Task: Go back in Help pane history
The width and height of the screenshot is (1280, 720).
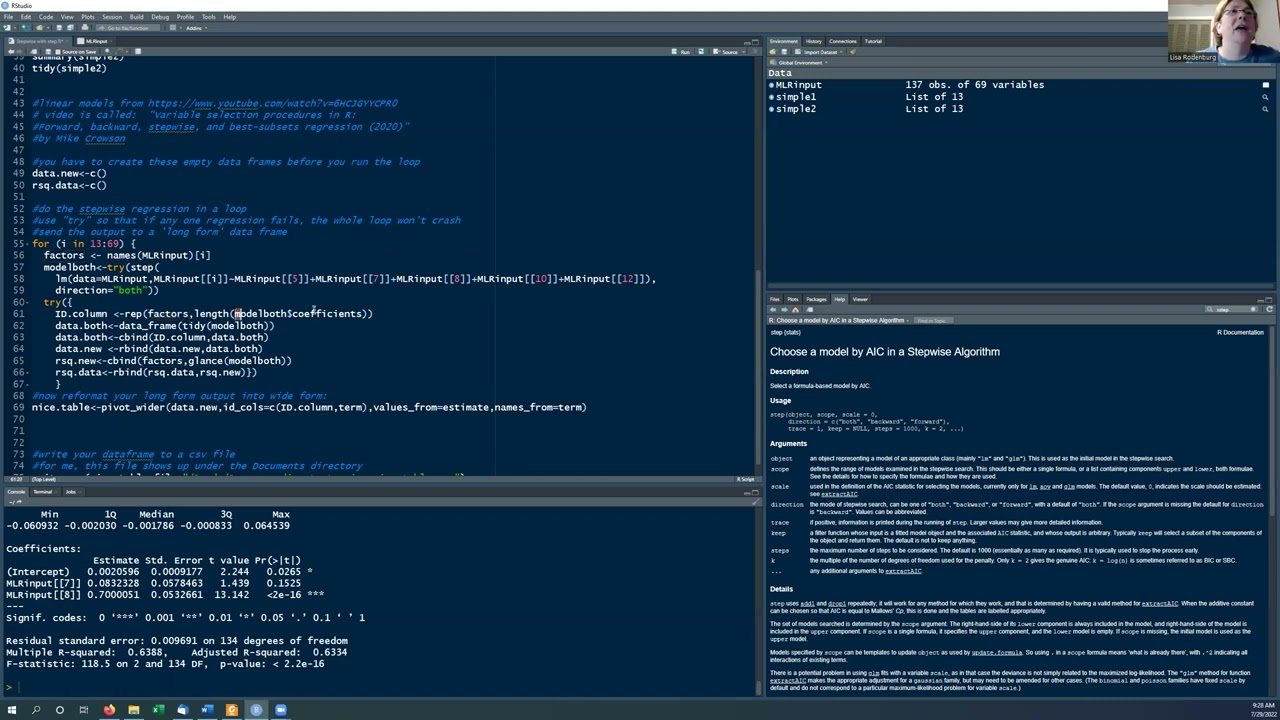Action: 773,310
